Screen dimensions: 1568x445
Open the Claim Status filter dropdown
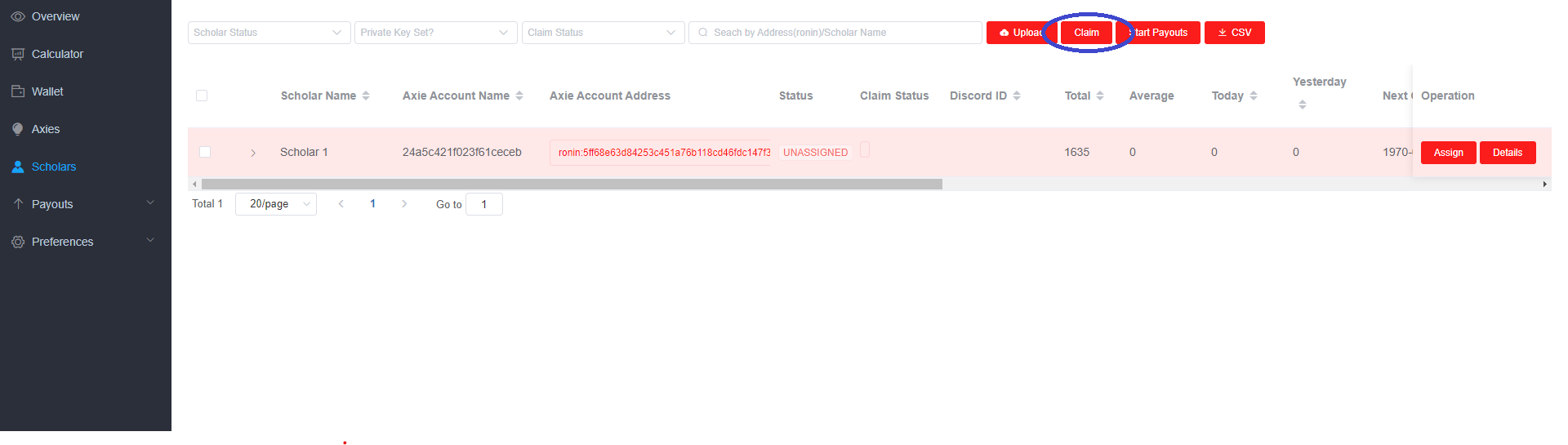coord(603,33)
